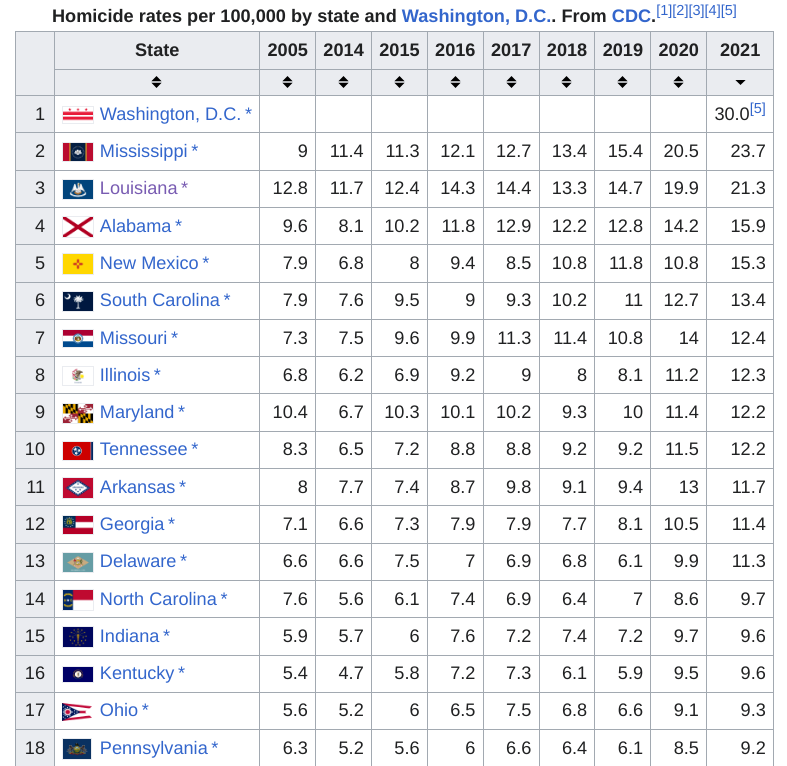Open the Mississippi state link
The width and height of the screenshot is (787, 766).
pyautogui.click(x=144, y=151)
